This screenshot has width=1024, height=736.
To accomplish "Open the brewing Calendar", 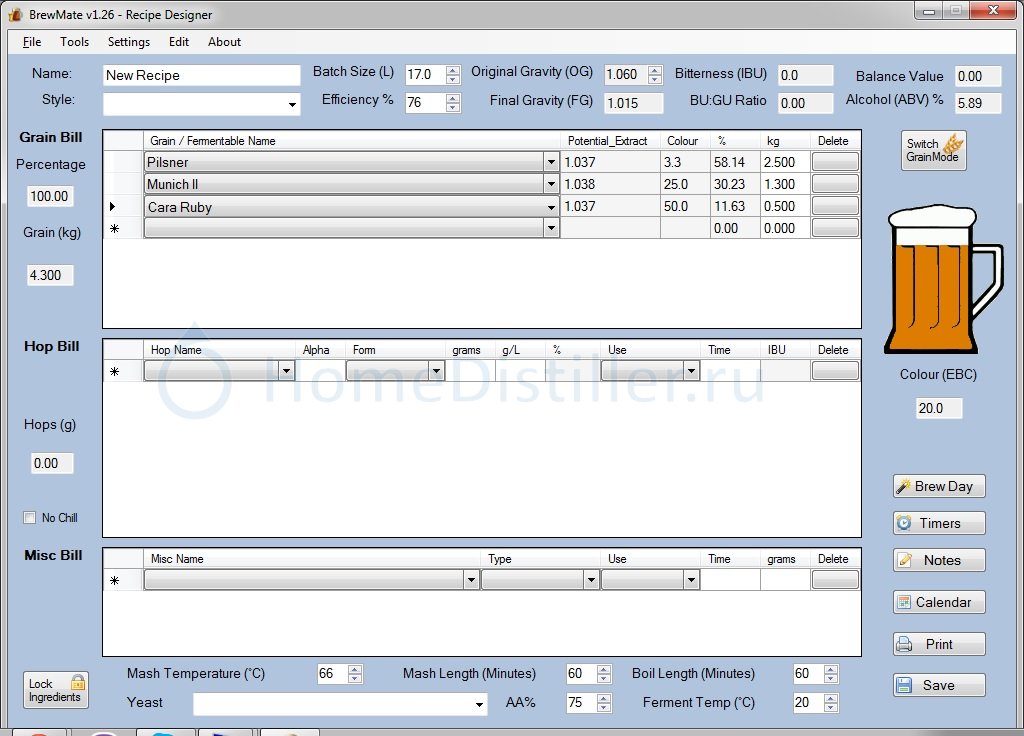I will pyautogui.click(x=939, y=602).
